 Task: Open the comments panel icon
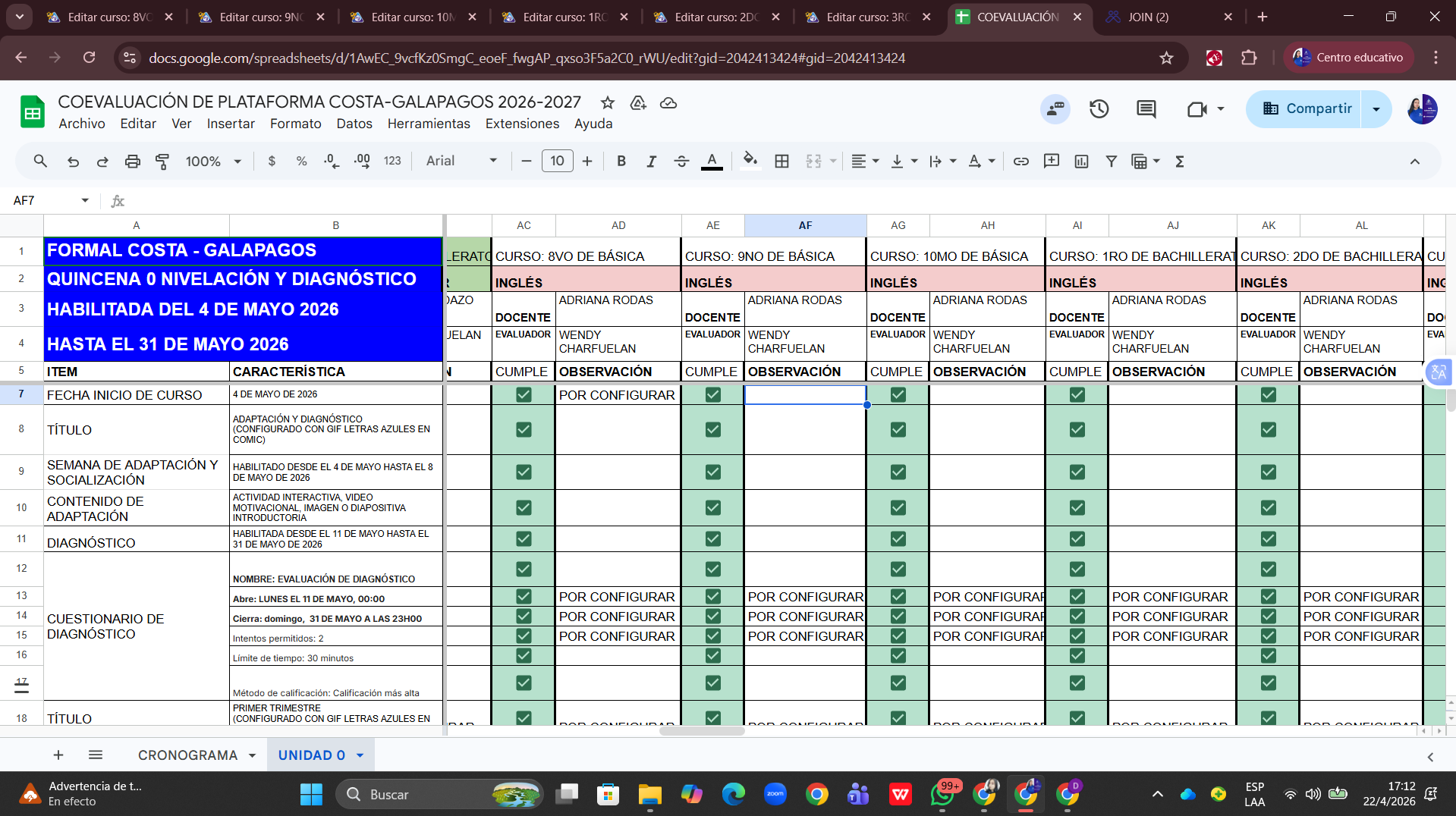click(1146, 109)
